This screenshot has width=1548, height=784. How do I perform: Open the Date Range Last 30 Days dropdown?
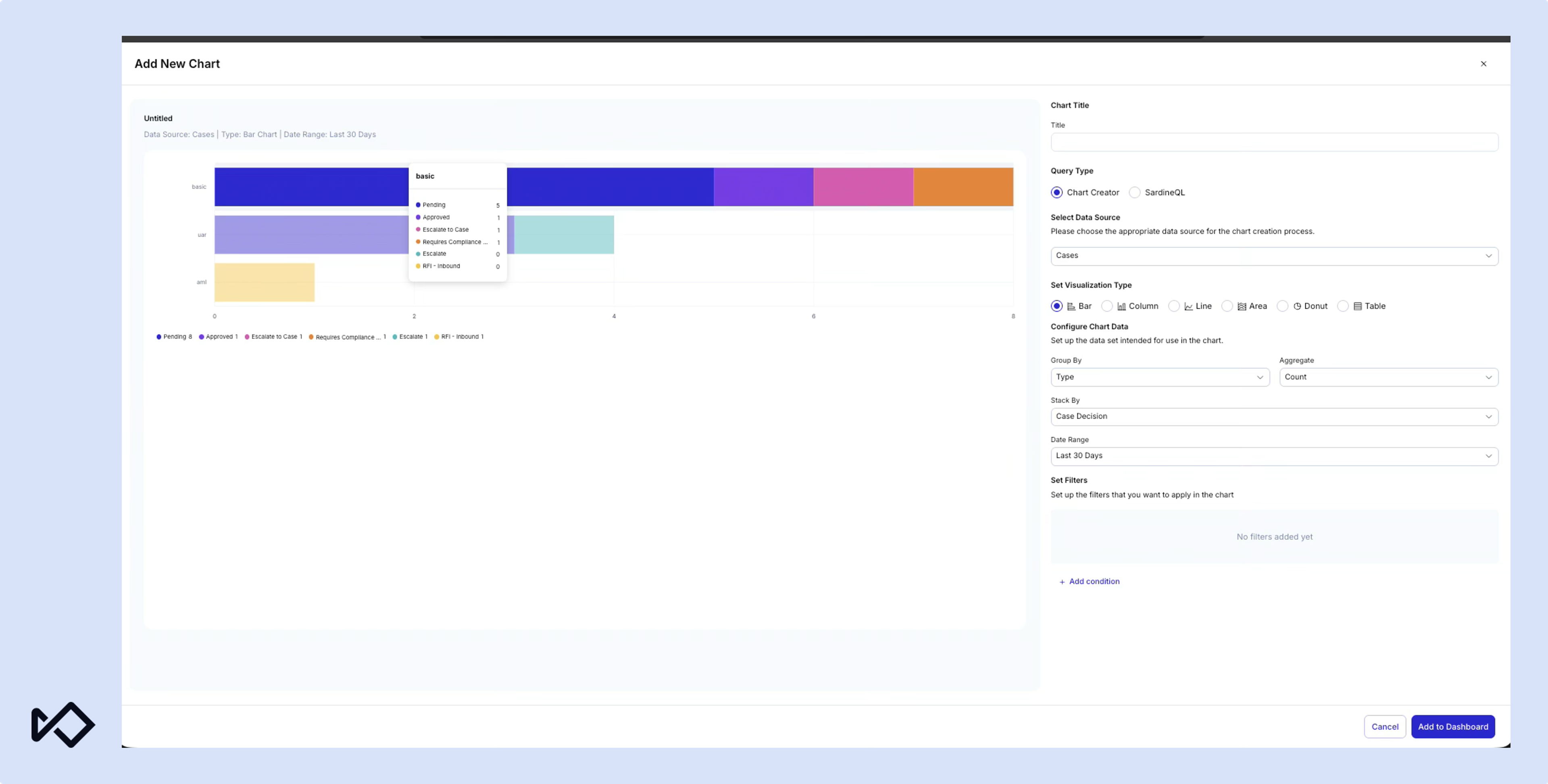(1274, 456)
